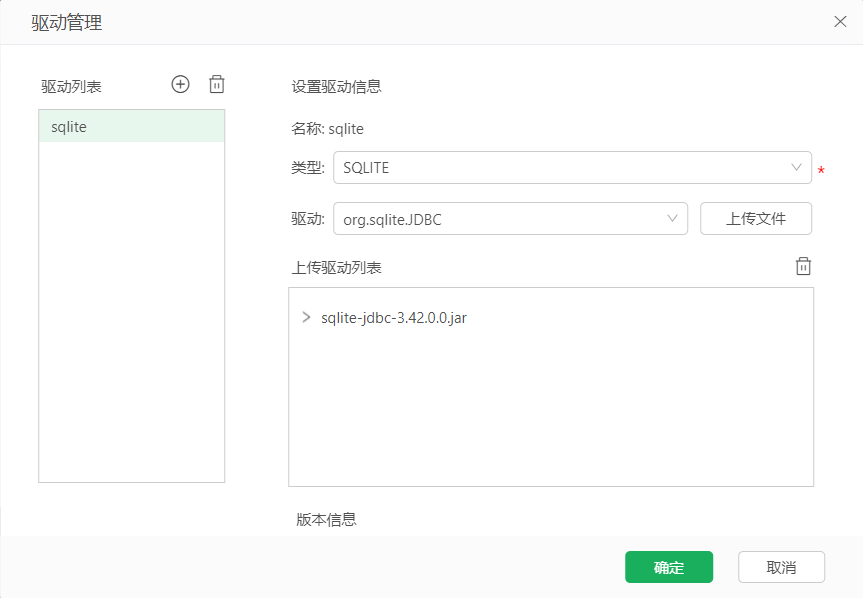Select sqlite entry in driver list
Screen dimensions: 863x598
(132, 127)
